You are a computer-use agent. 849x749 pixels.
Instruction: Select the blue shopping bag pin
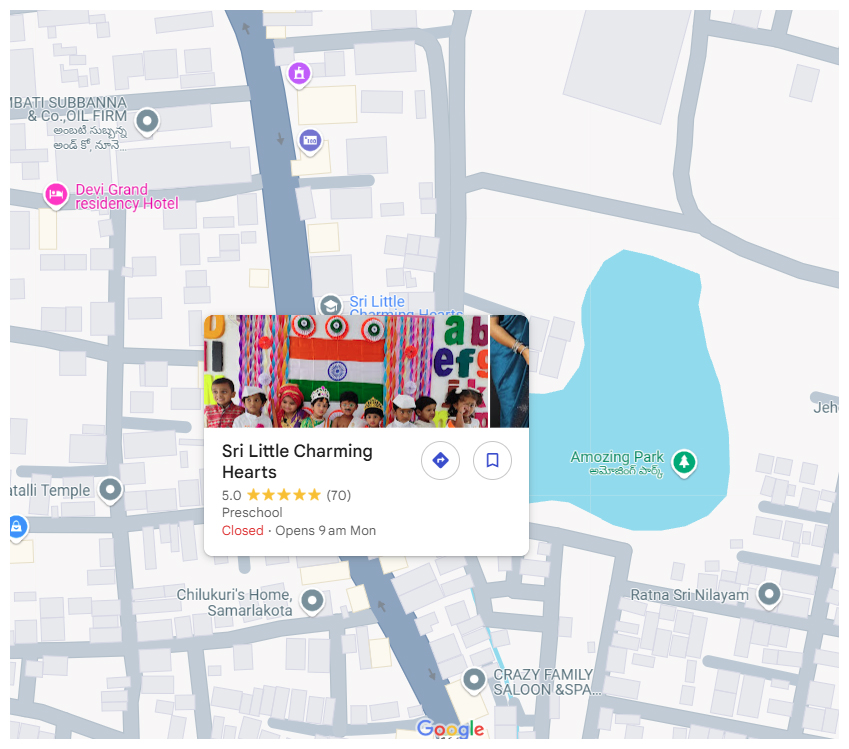point(17,527)
